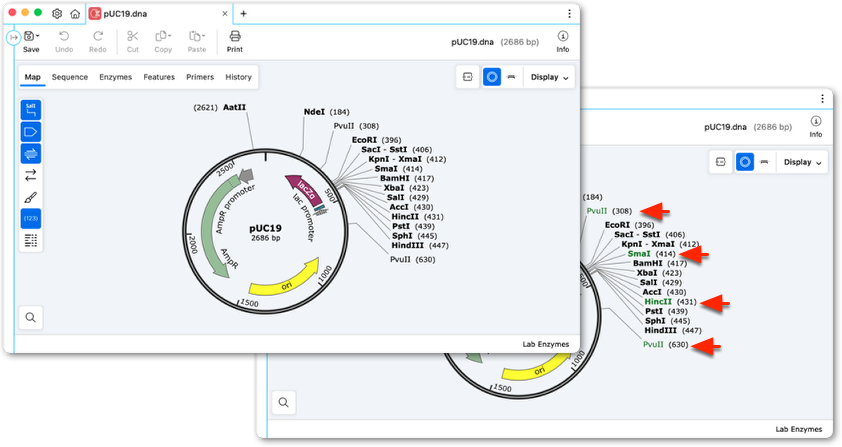
Task: Click the Lab Enzymes label in front window
Action: (x=546, y=344)
